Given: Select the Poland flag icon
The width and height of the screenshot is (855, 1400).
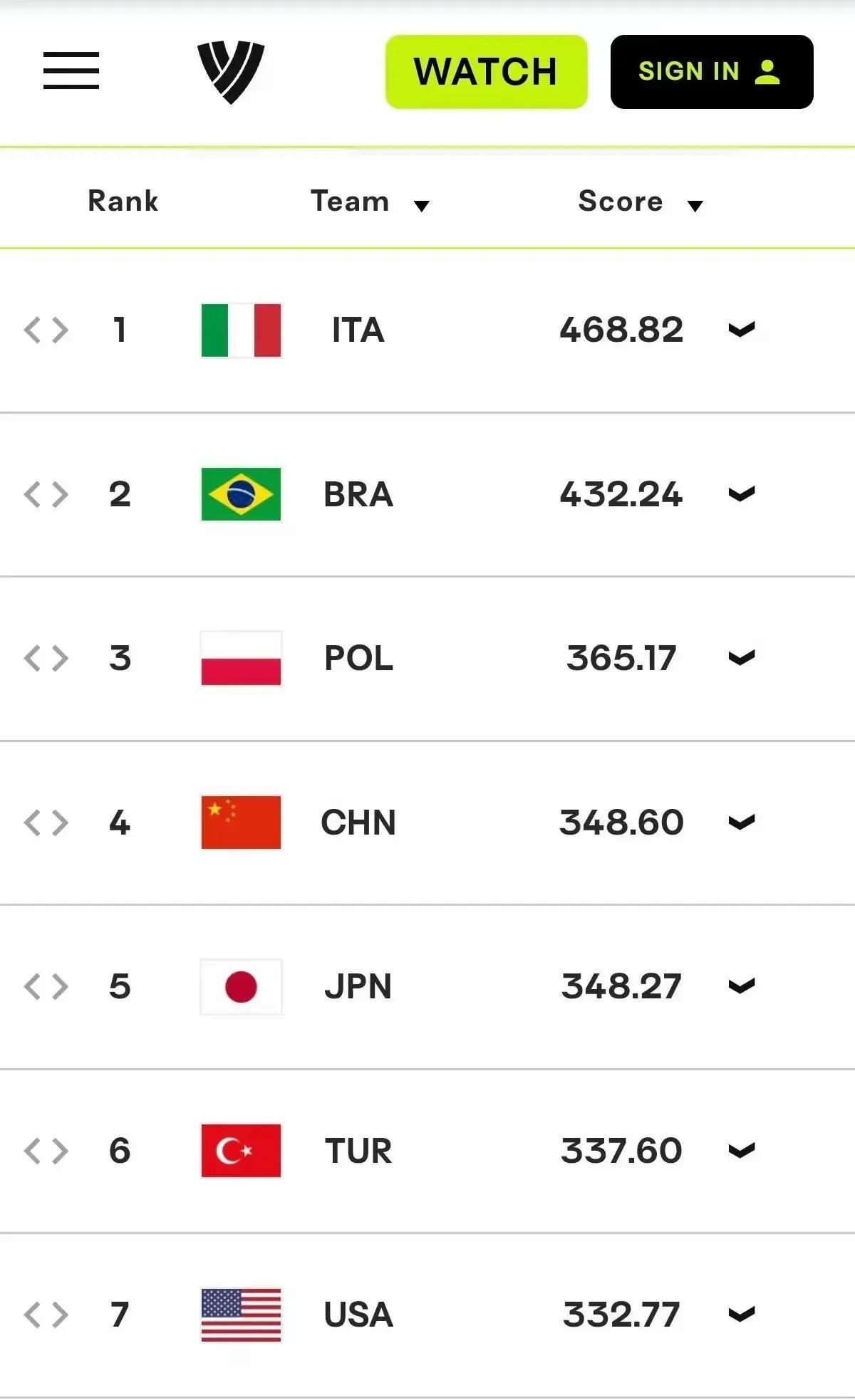Looking at the screenshot, I should click(x=241, y=659).
